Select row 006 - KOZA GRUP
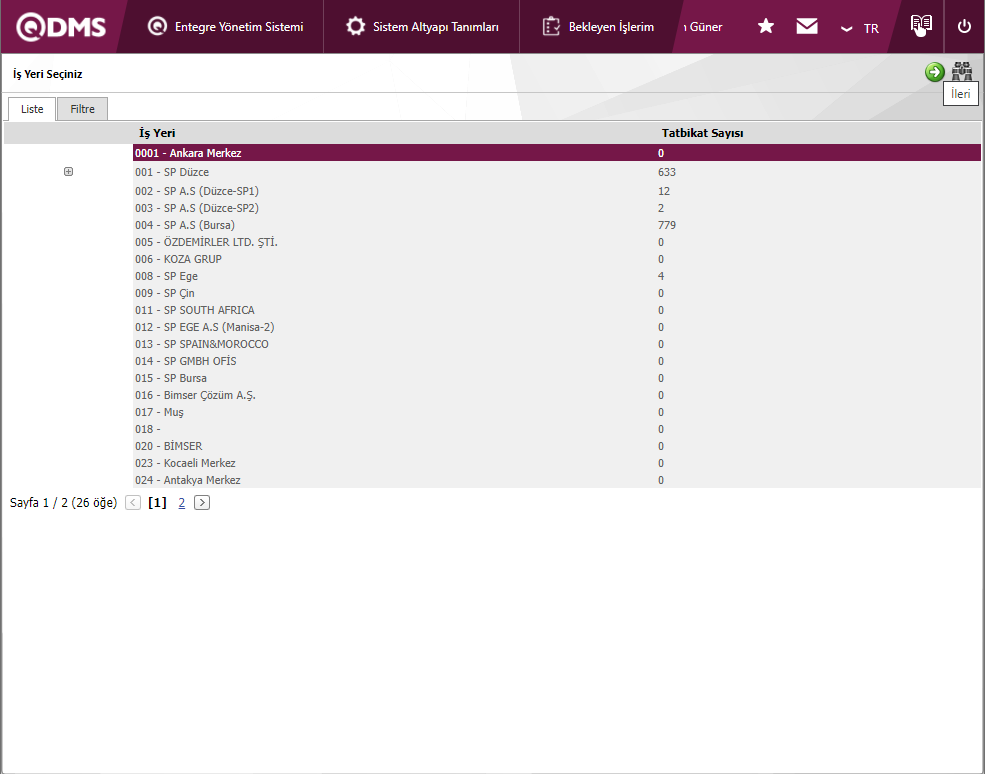This screenshot has width=985, height=774. (557, 259)
